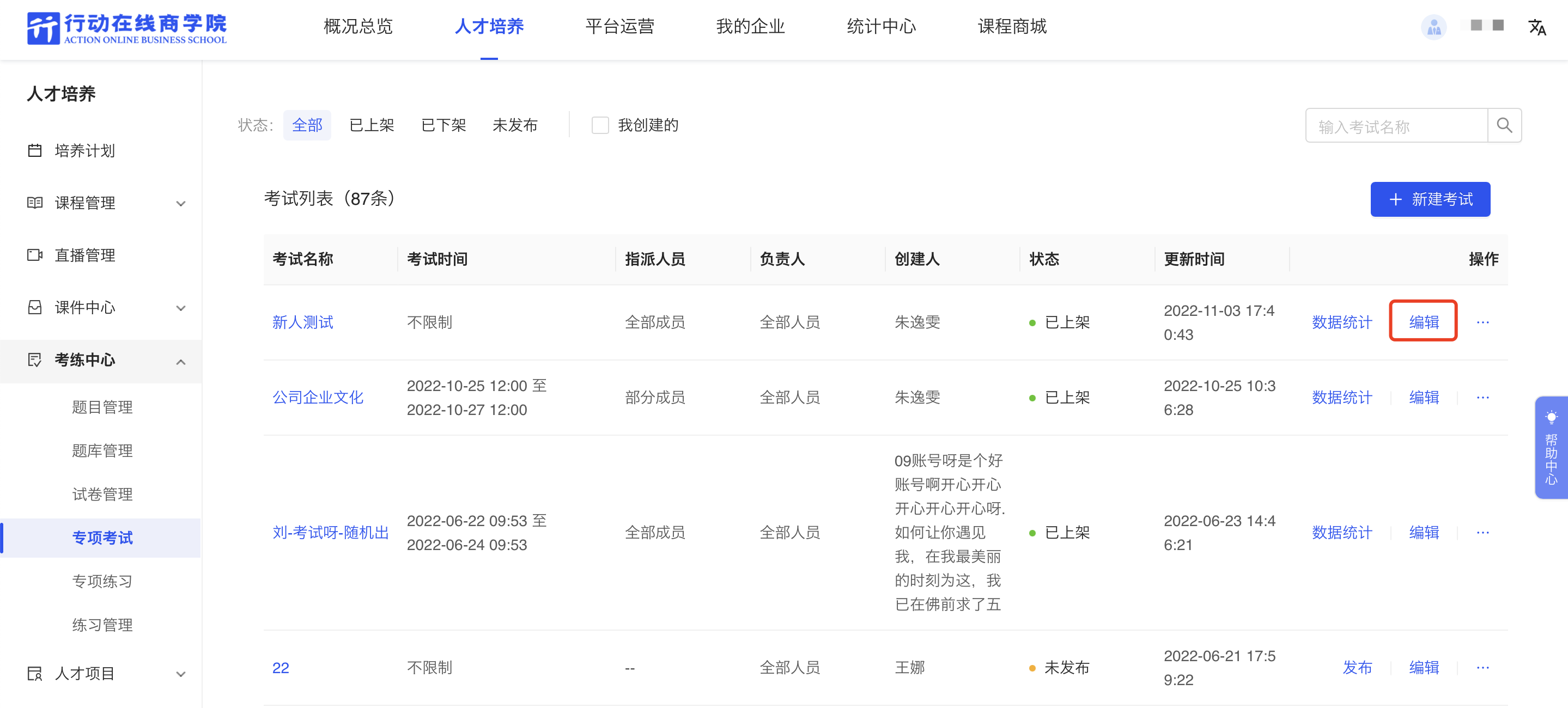Viewport: 1568px width, 708px height.
Task: Switch to 平台运营 tab
Action: (x=619, y=26)
